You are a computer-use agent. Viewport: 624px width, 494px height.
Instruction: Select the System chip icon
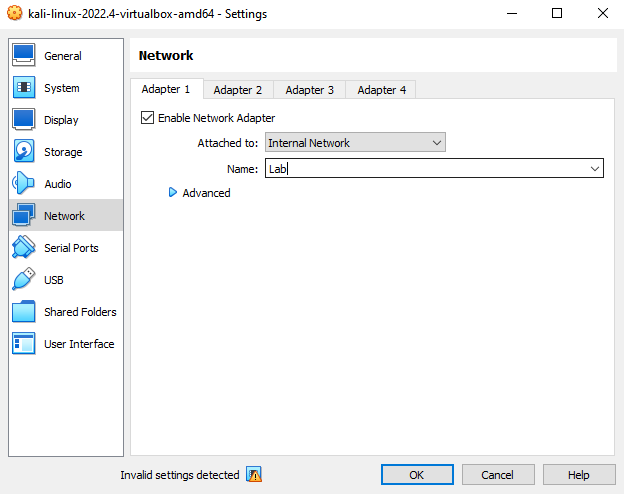click(x=24, y=88)
